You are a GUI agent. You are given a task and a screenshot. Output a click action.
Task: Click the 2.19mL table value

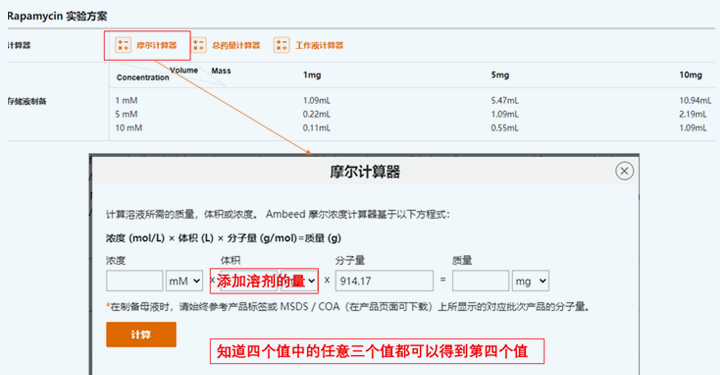pyautogui.click(x=693, y=114)
